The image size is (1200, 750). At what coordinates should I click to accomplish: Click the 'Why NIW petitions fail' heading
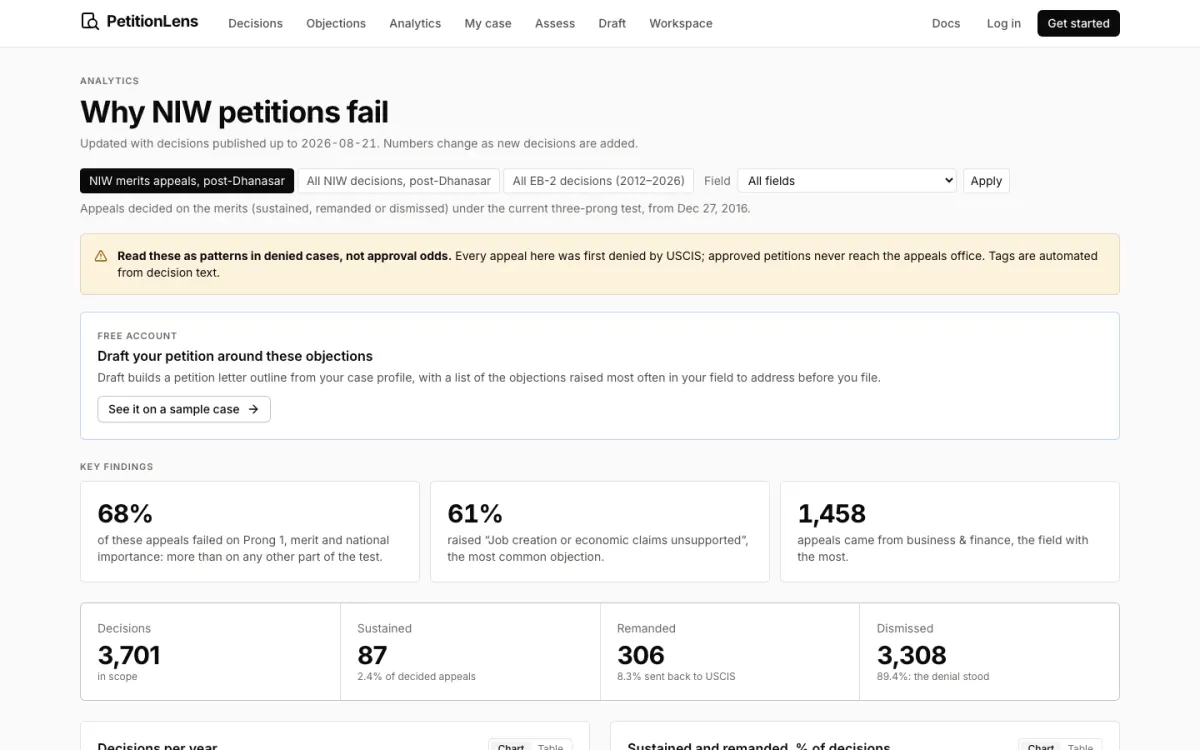click(x=234, y=112)
